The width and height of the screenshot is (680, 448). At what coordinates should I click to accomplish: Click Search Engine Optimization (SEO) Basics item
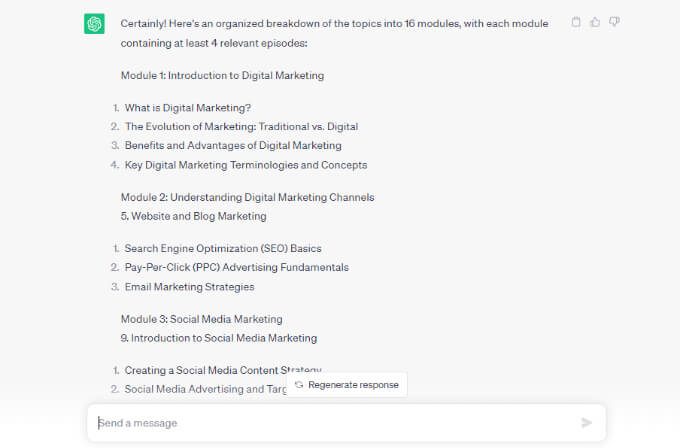pos(223,249)
